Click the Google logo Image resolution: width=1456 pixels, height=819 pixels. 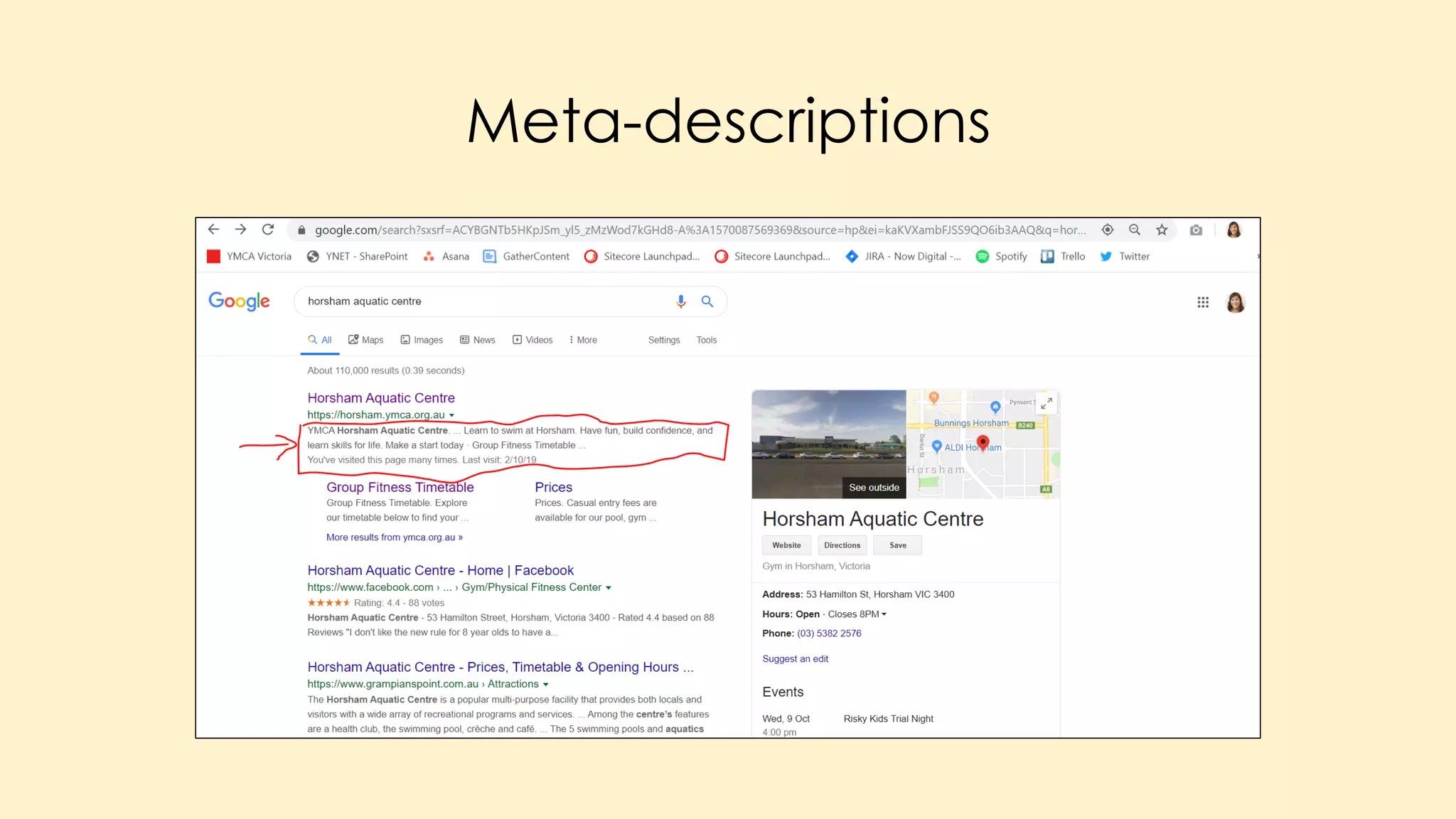[x=239, y=301]
